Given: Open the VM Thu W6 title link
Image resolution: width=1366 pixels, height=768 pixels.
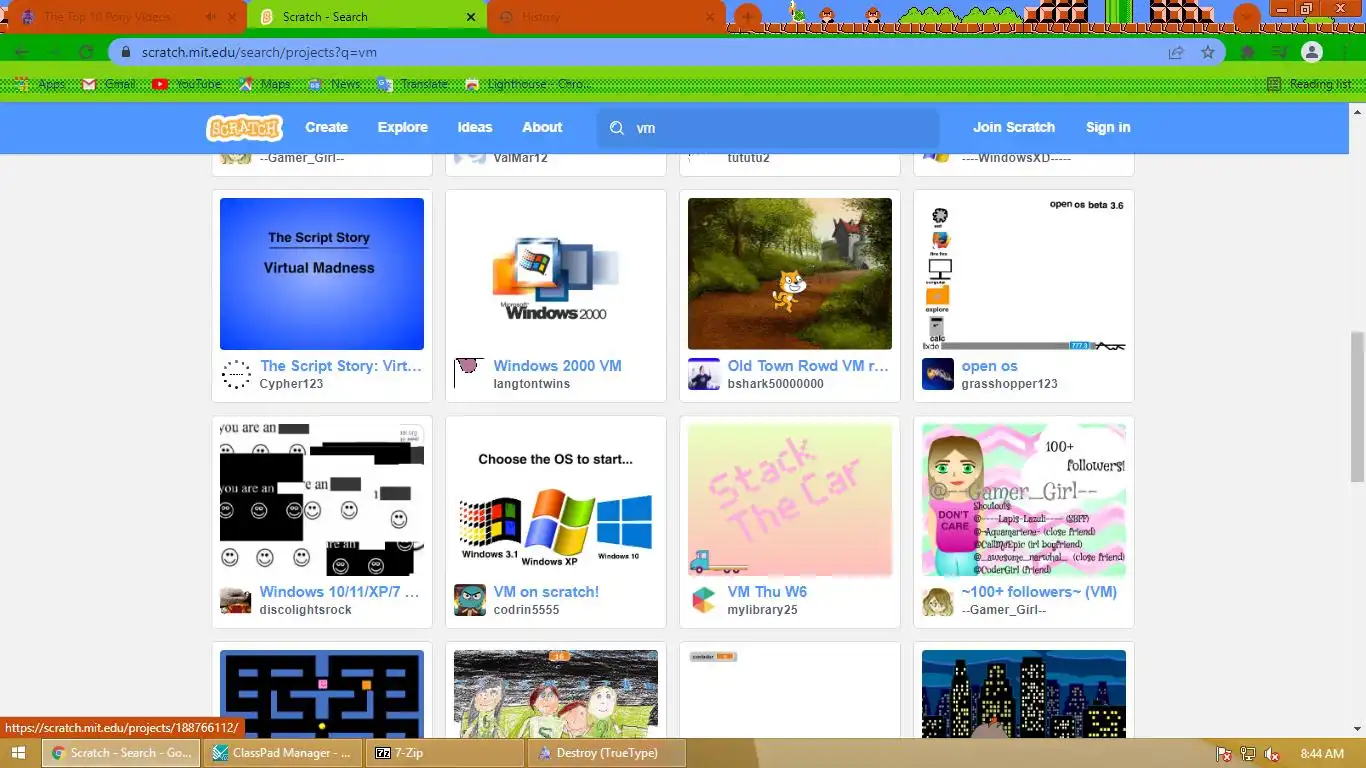Looking at the screenshot, I should 767,592.
